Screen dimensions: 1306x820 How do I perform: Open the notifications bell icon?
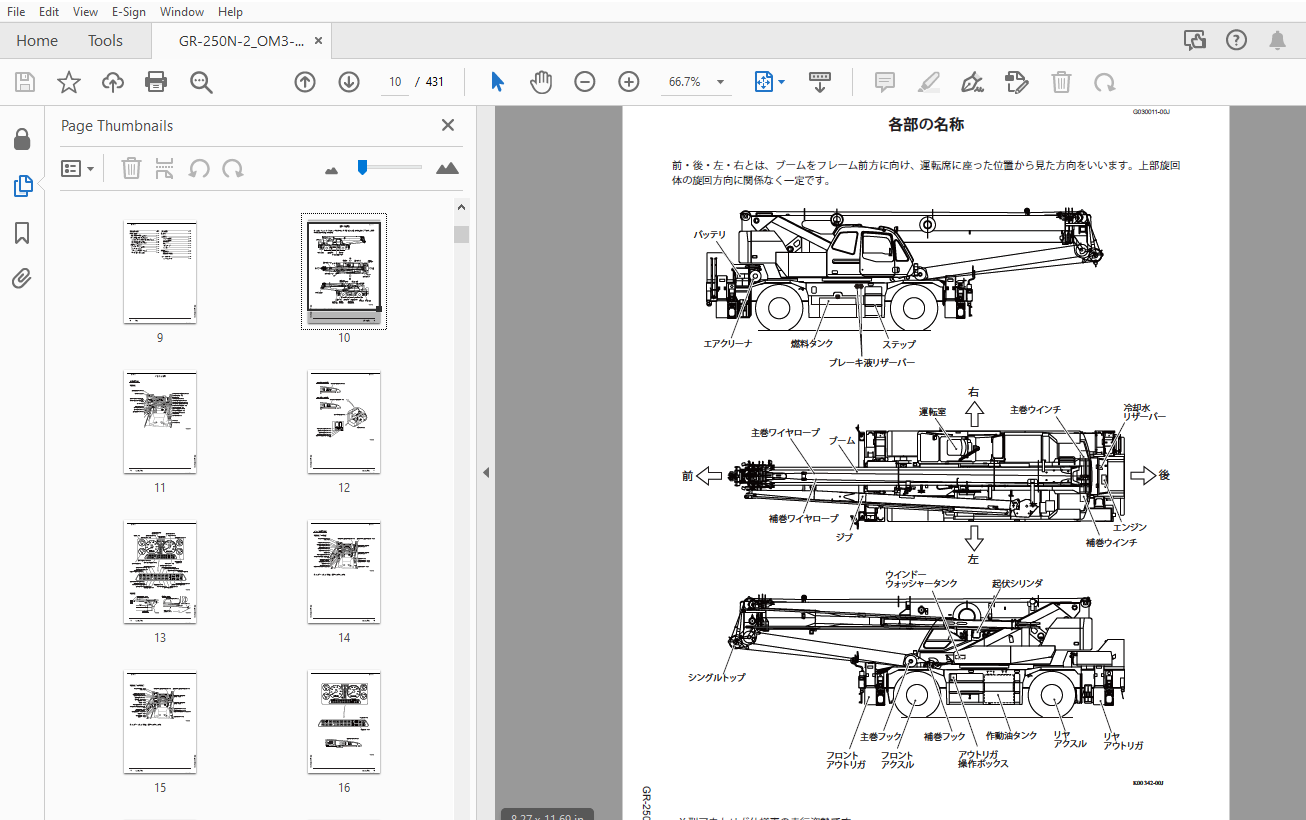(1277, 40)
